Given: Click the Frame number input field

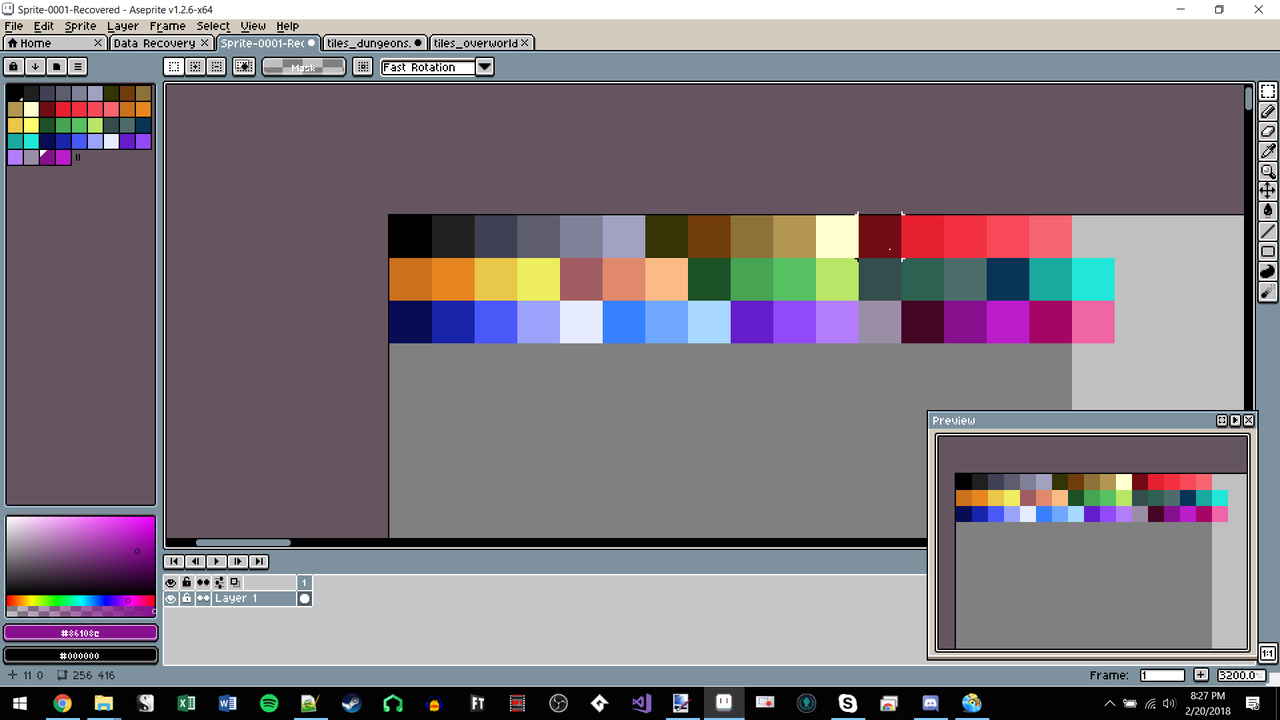Looking at the screenshot, I should tap(1162, 675).
